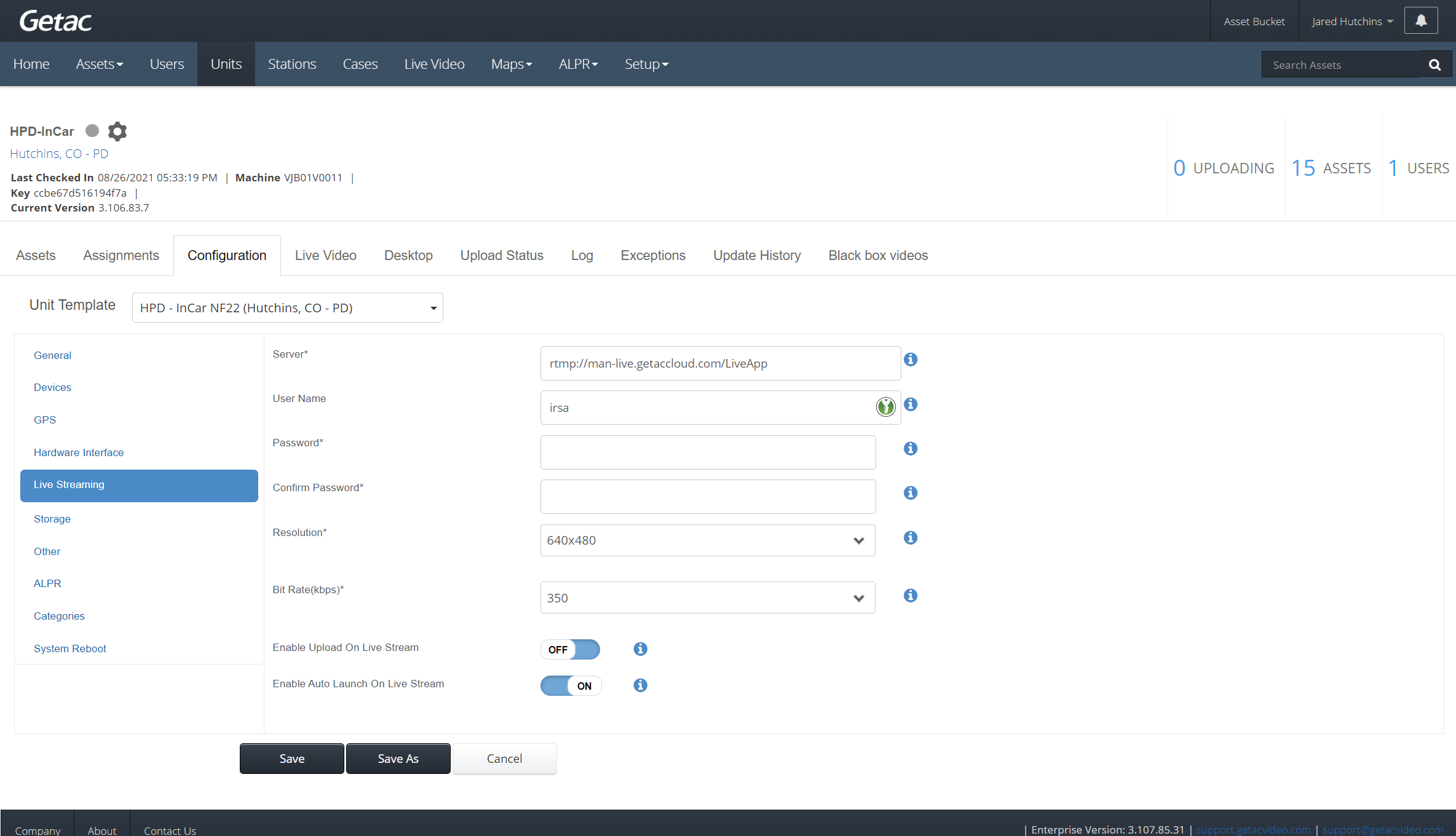Switch to the Assignments tab
Viewport: 1456px width, 836px height.
tap(121, 256)
